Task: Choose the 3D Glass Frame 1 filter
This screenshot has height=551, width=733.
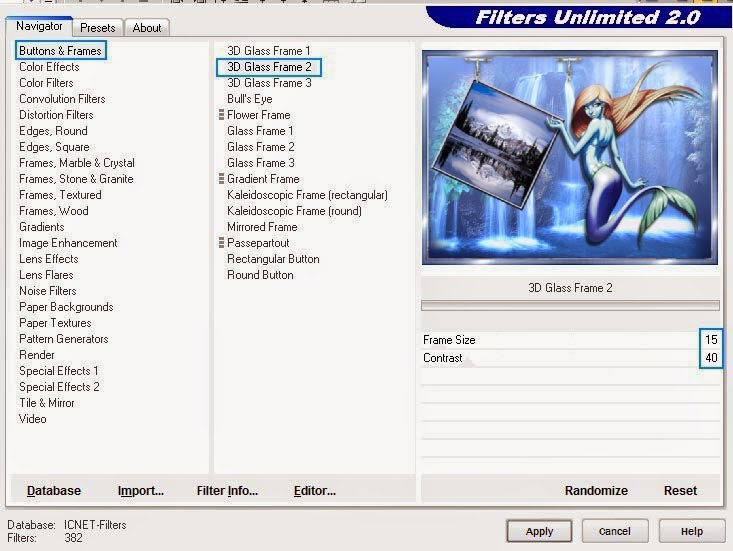Action: click(x=269, y=50)
